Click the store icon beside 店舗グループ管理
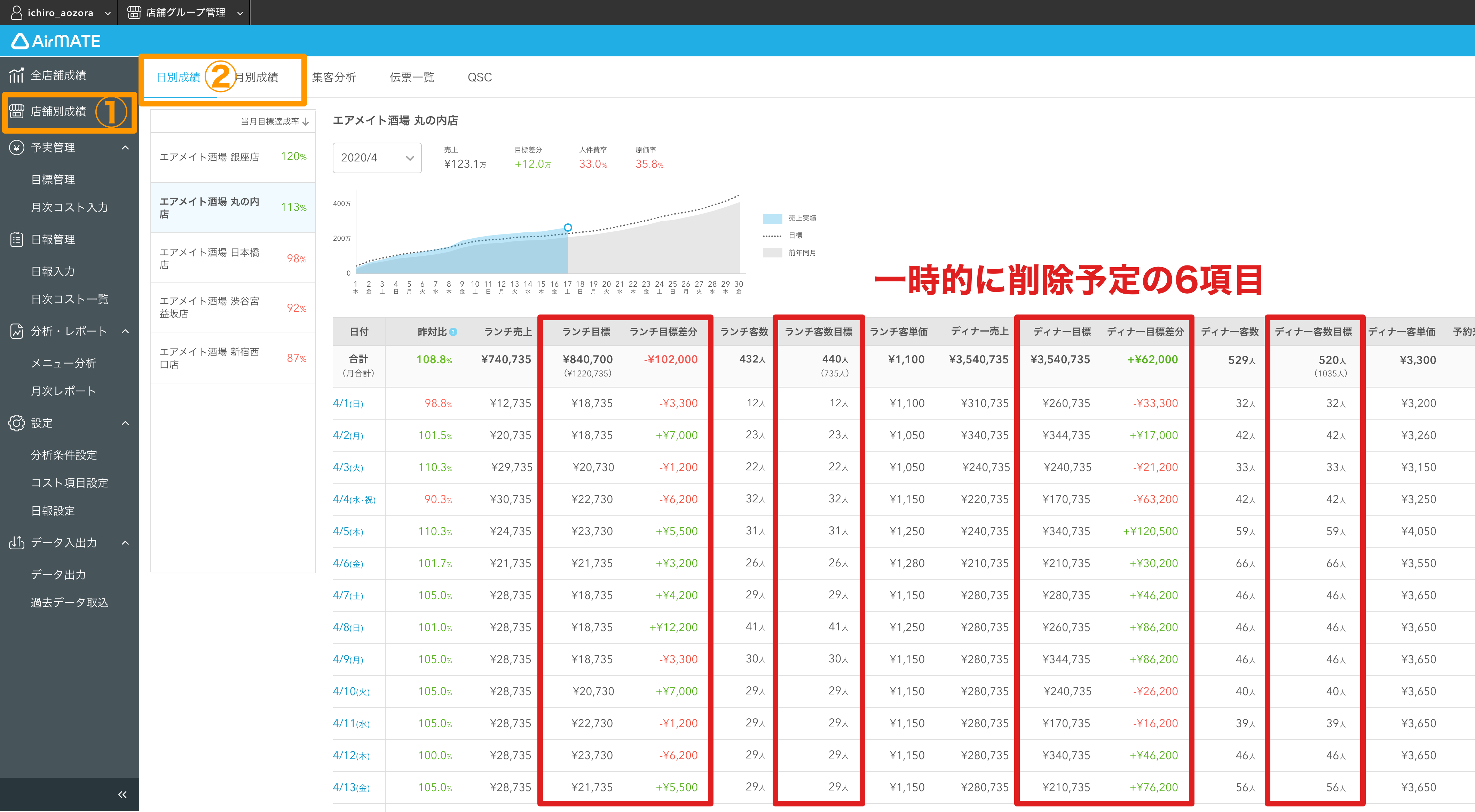Screen dimensions: 1475x812 point(134,12)
